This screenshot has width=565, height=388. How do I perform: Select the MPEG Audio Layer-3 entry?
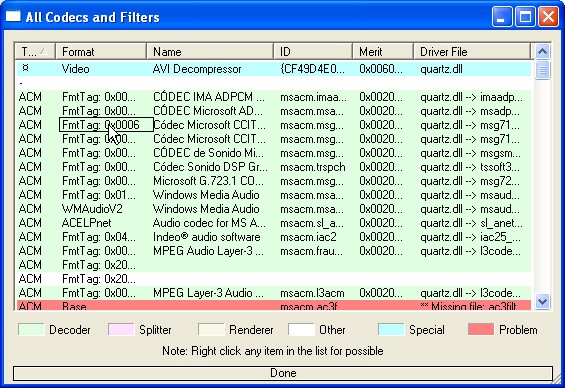coord(208,251)
